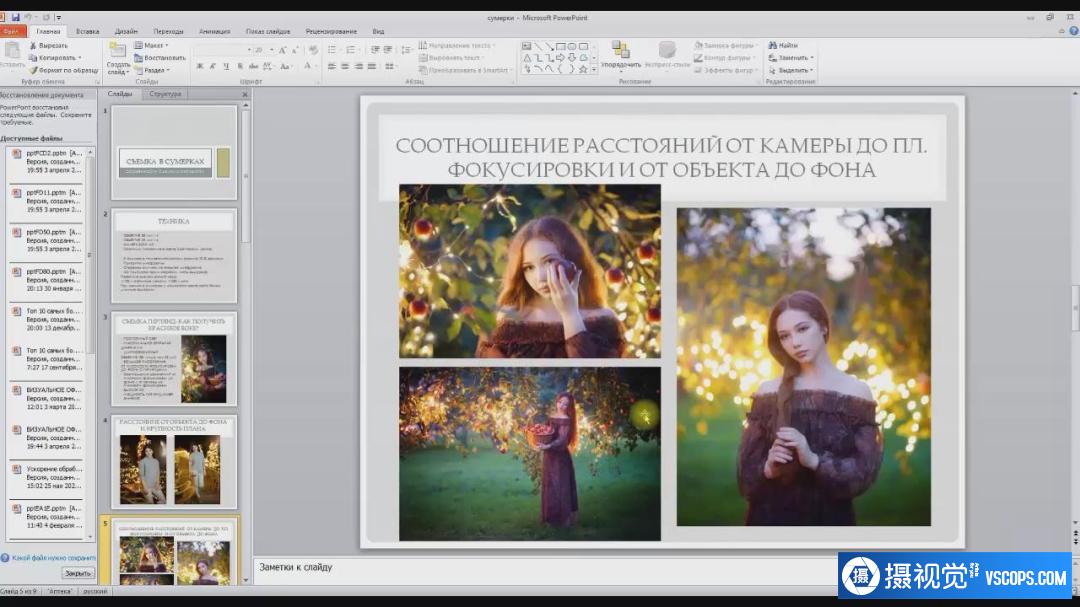
Task: Switch to the Анимация tab
Action: (214, 31)
